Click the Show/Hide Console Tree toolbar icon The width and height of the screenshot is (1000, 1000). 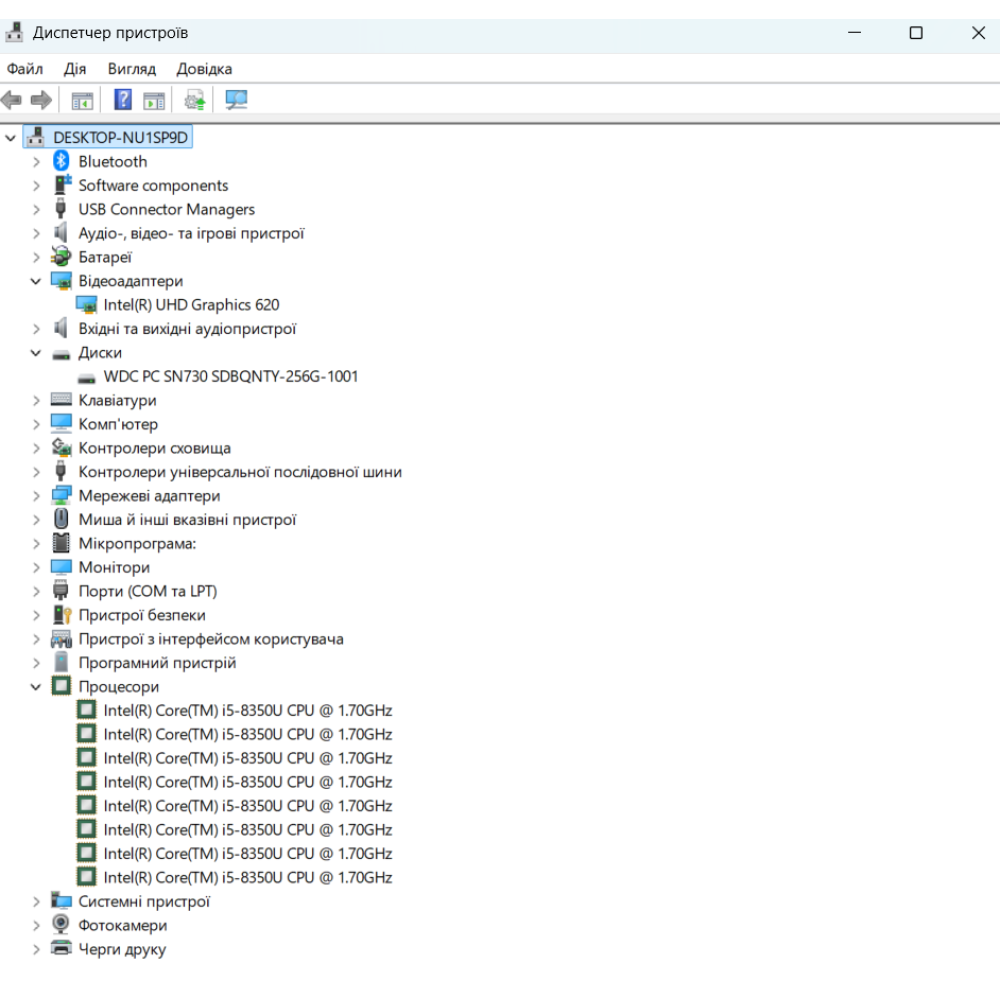pos(82,100)
